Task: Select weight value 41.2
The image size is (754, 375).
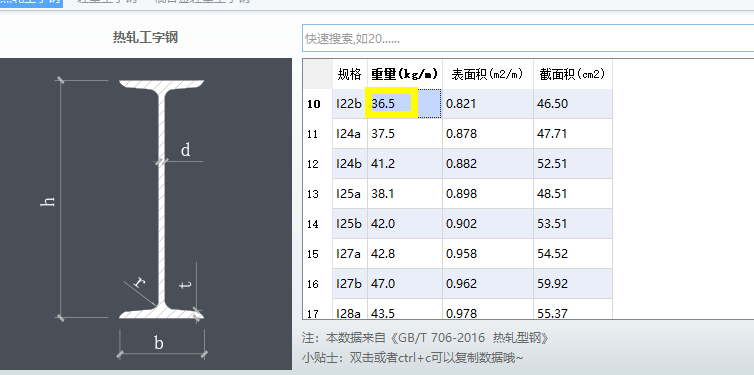Action: pos(405,164)
